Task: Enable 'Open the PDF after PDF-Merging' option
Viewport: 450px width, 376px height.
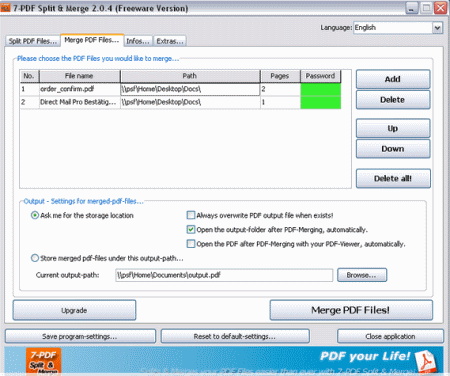Action: pyautogui.click(x=191, y=244)
